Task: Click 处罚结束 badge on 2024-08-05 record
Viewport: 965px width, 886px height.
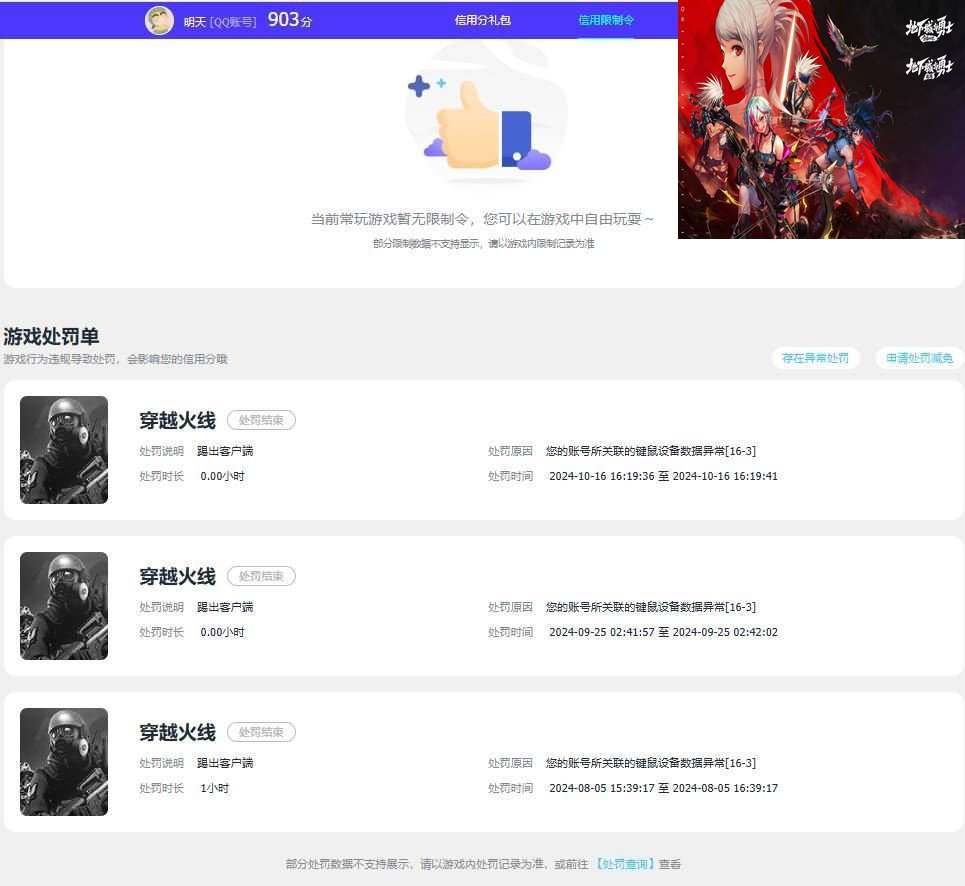Action: [x=261, y=732]
